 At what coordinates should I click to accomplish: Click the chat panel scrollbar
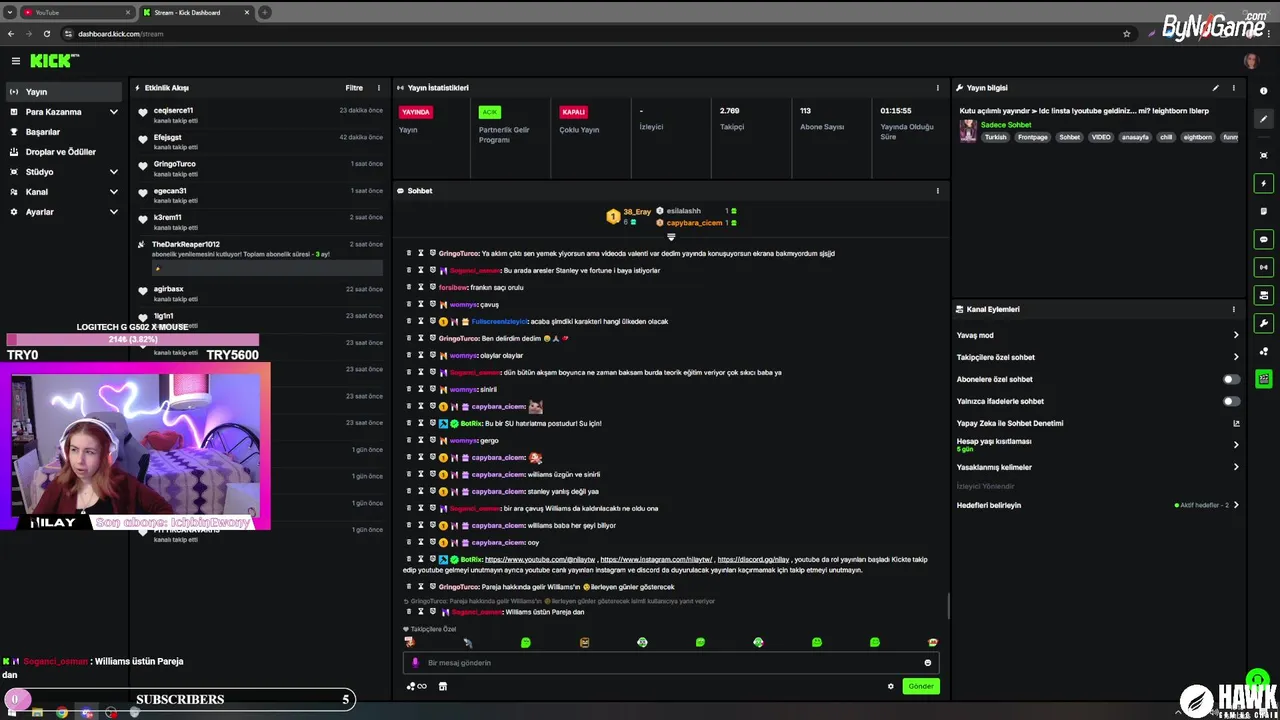949,606
